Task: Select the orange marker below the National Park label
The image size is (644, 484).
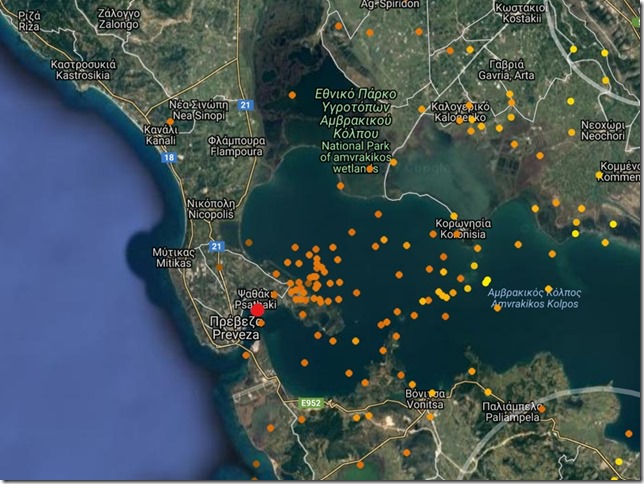Action: tap(371, 169)
